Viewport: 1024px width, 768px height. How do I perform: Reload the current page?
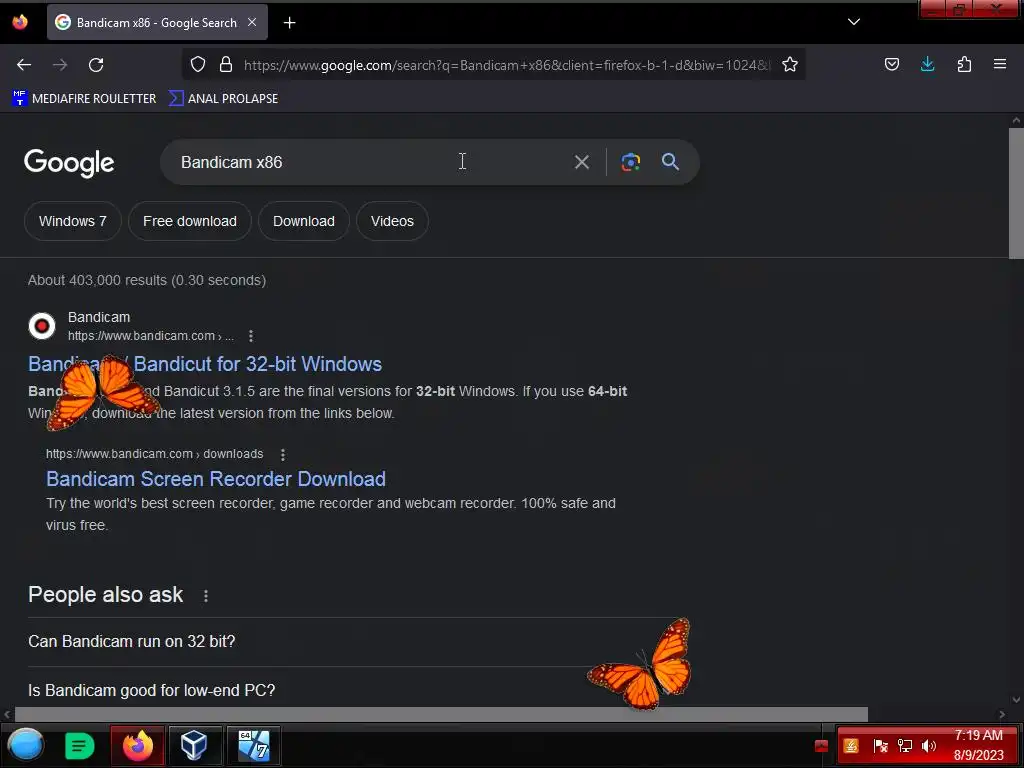96,65
